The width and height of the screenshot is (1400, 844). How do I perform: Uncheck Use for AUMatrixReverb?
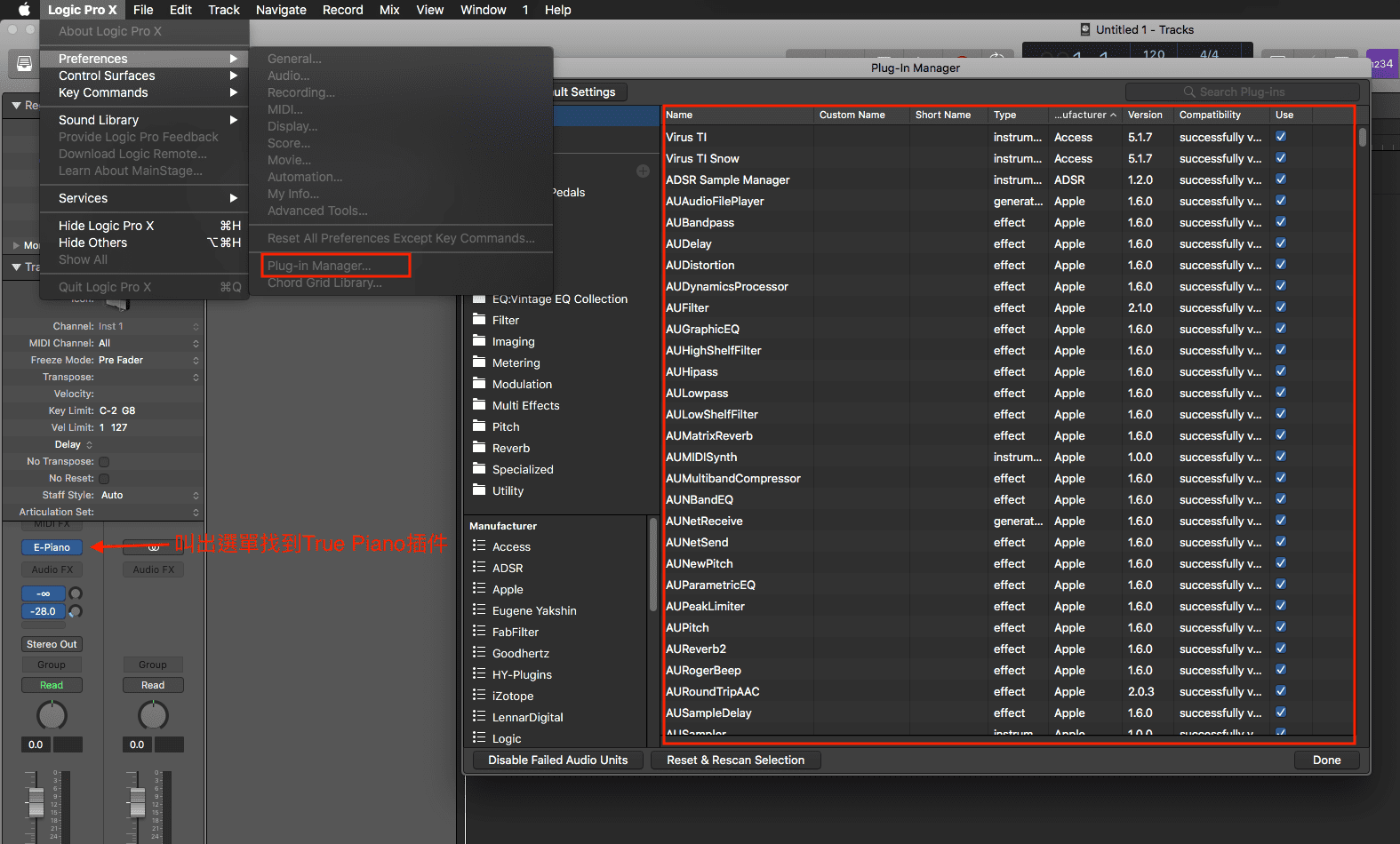(x=1281, y=435)
